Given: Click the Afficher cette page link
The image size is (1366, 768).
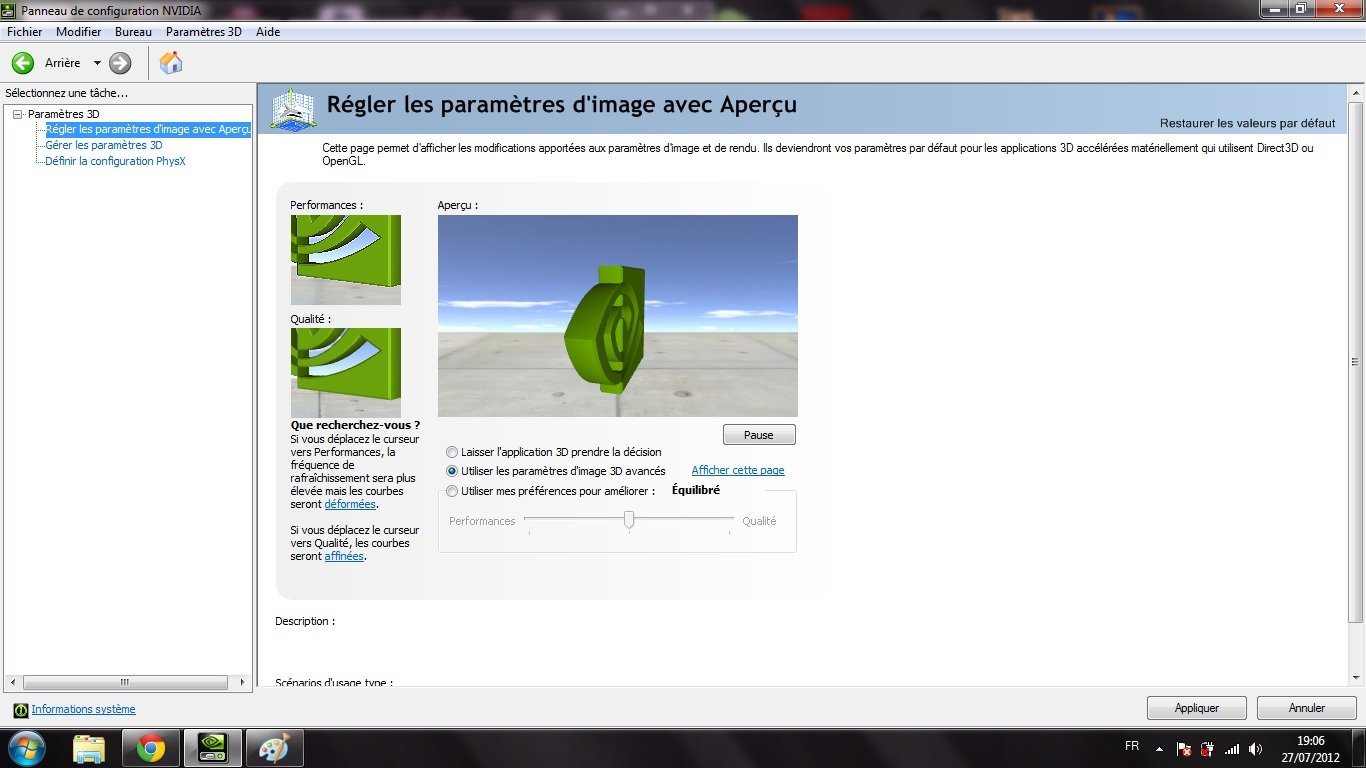Looking at the screenshot, I should (738, 470).
